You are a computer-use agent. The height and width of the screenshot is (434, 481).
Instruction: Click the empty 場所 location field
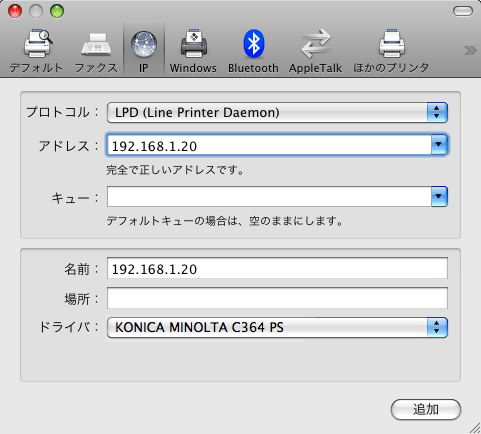point(277,298)
